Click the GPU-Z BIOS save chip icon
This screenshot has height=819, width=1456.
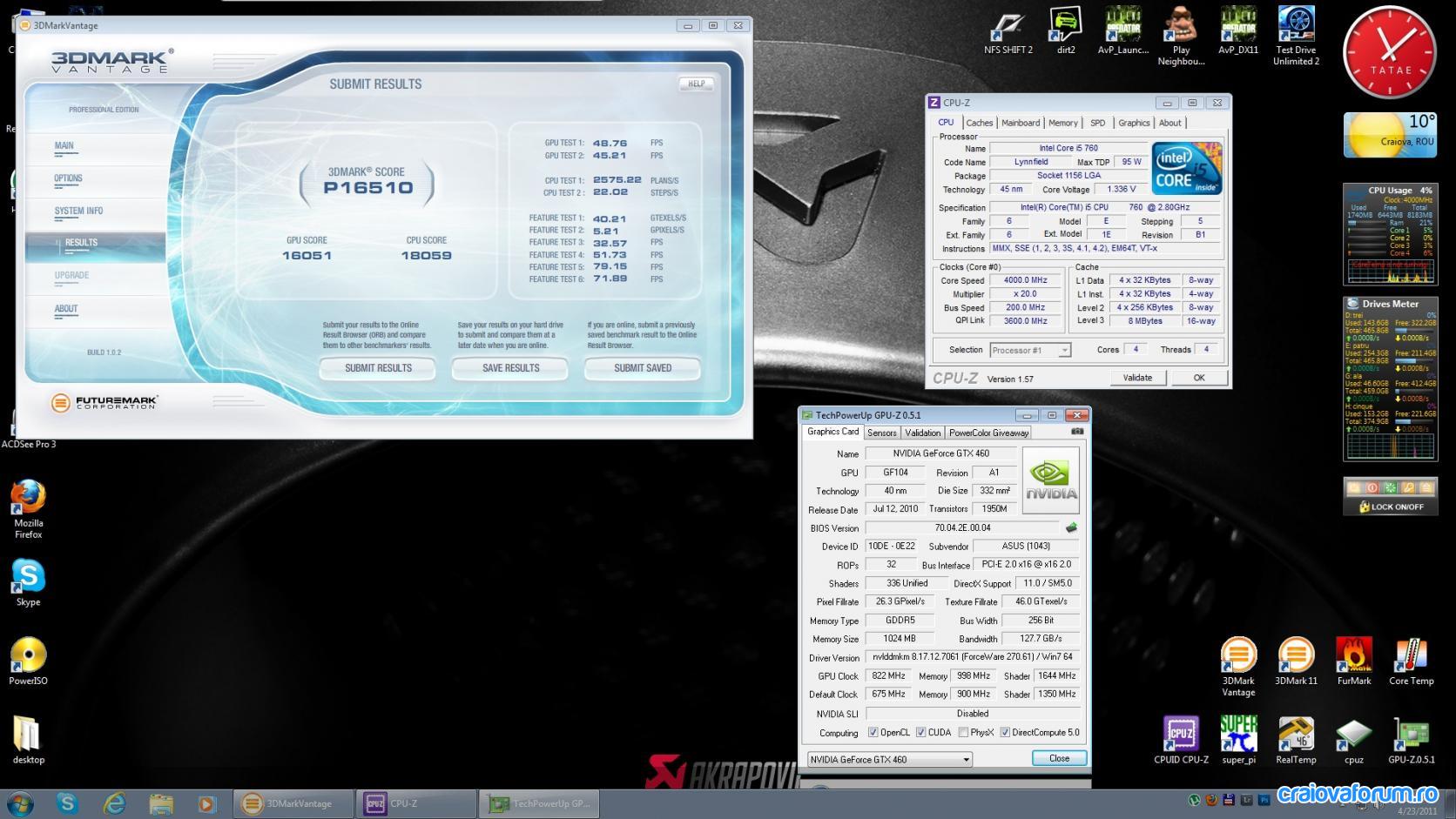[1071, 527]
